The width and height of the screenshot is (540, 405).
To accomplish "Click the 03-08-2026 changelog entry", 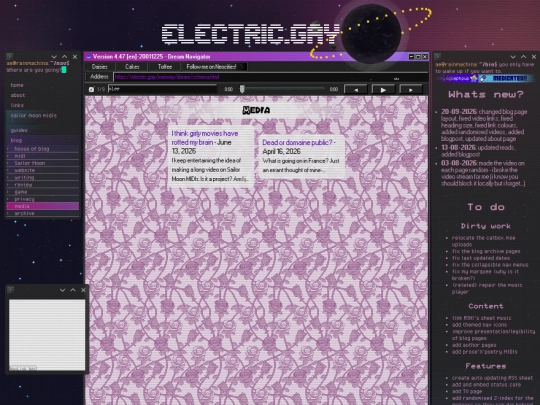I will coord(483,173).
